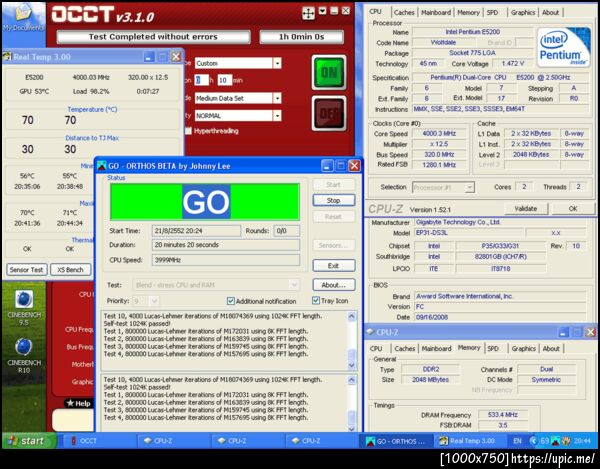Toggle Tray Icon checkbox in ORTHOS
The image size is (600, 469).
click(x=316, y=300)
